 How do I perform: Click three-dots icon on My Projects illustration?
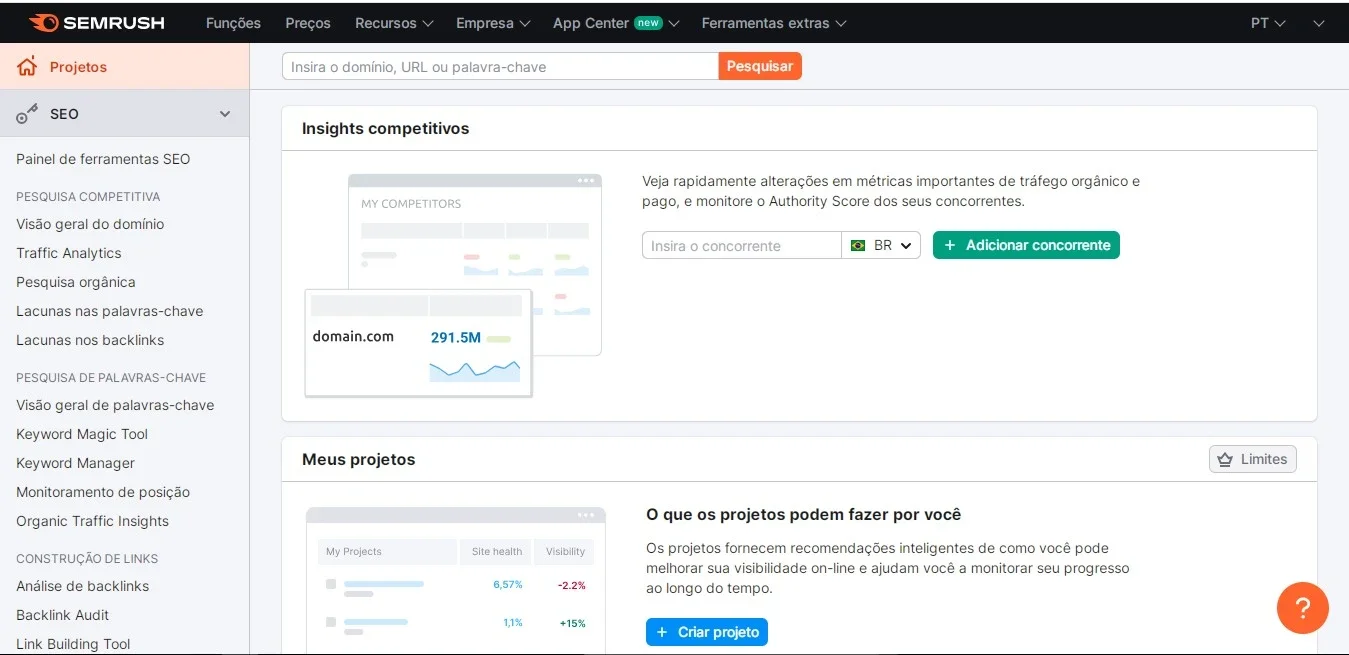[x=587, y=515]
